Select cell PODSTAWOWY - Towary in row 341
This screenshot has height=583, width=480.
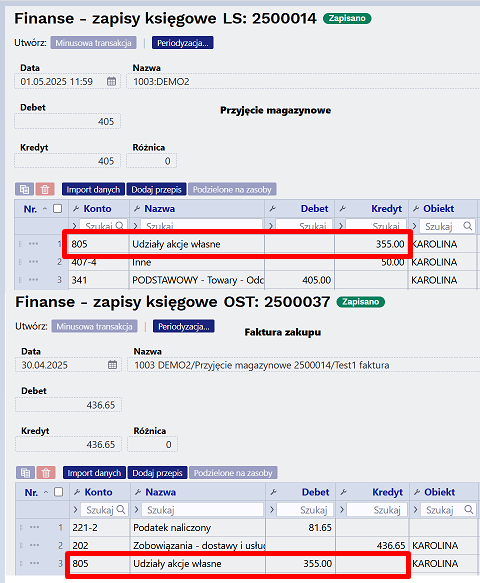point(197,280)
